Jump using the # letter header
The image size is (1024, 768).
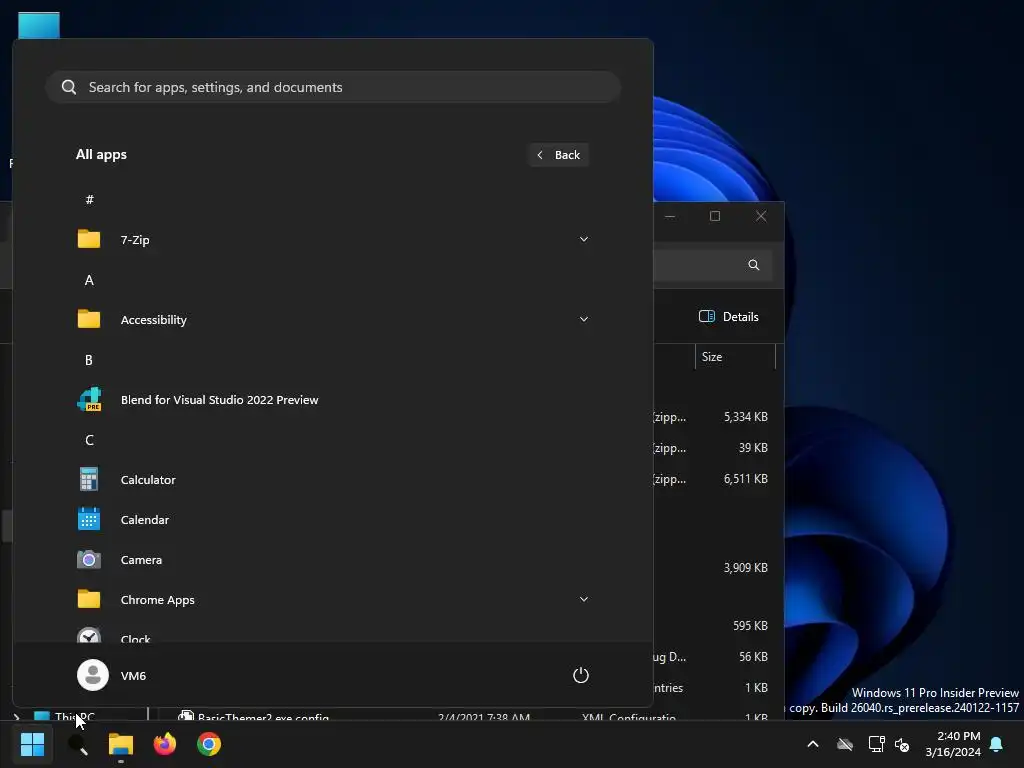coord(89,199)
